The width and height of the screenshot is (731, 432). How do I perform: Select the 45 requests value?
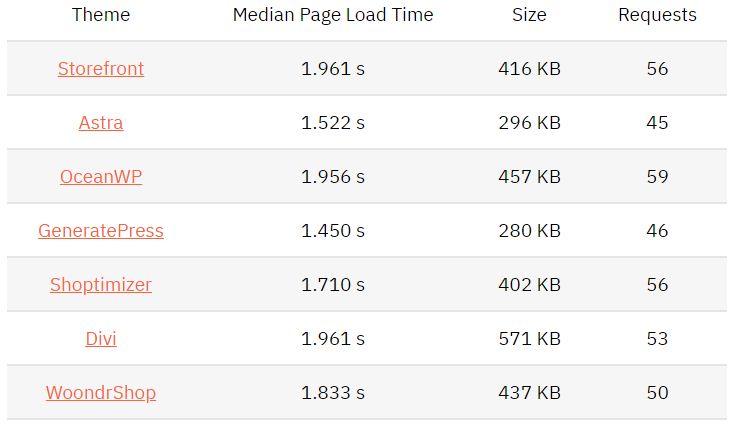point(657,123)
